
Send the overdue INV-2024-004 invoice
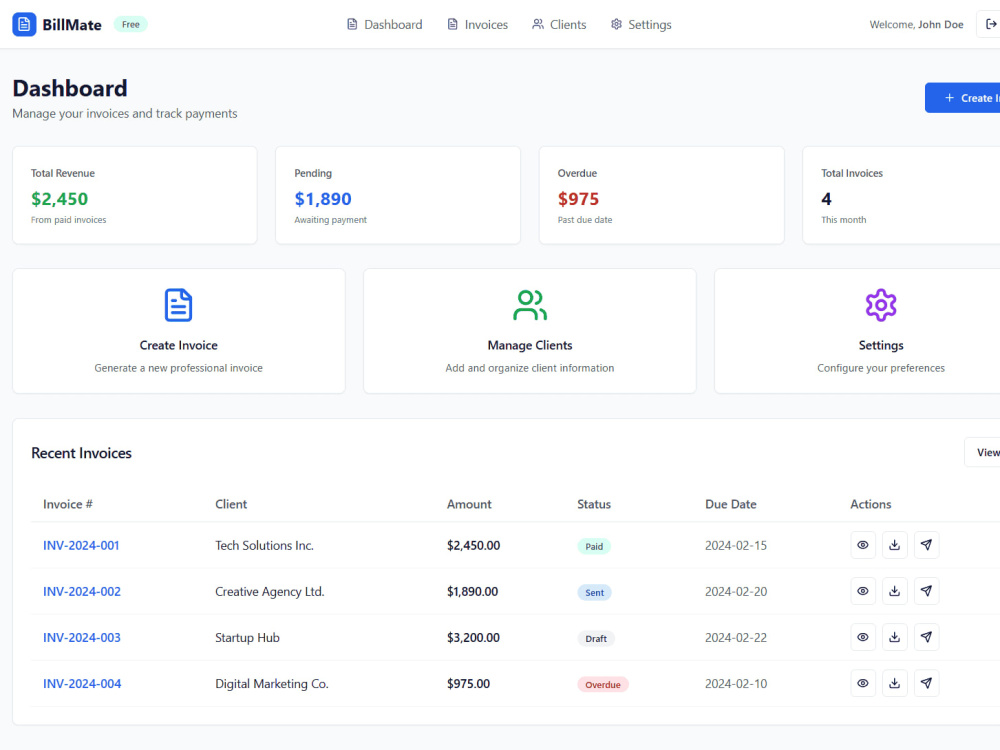coord(927,683)
